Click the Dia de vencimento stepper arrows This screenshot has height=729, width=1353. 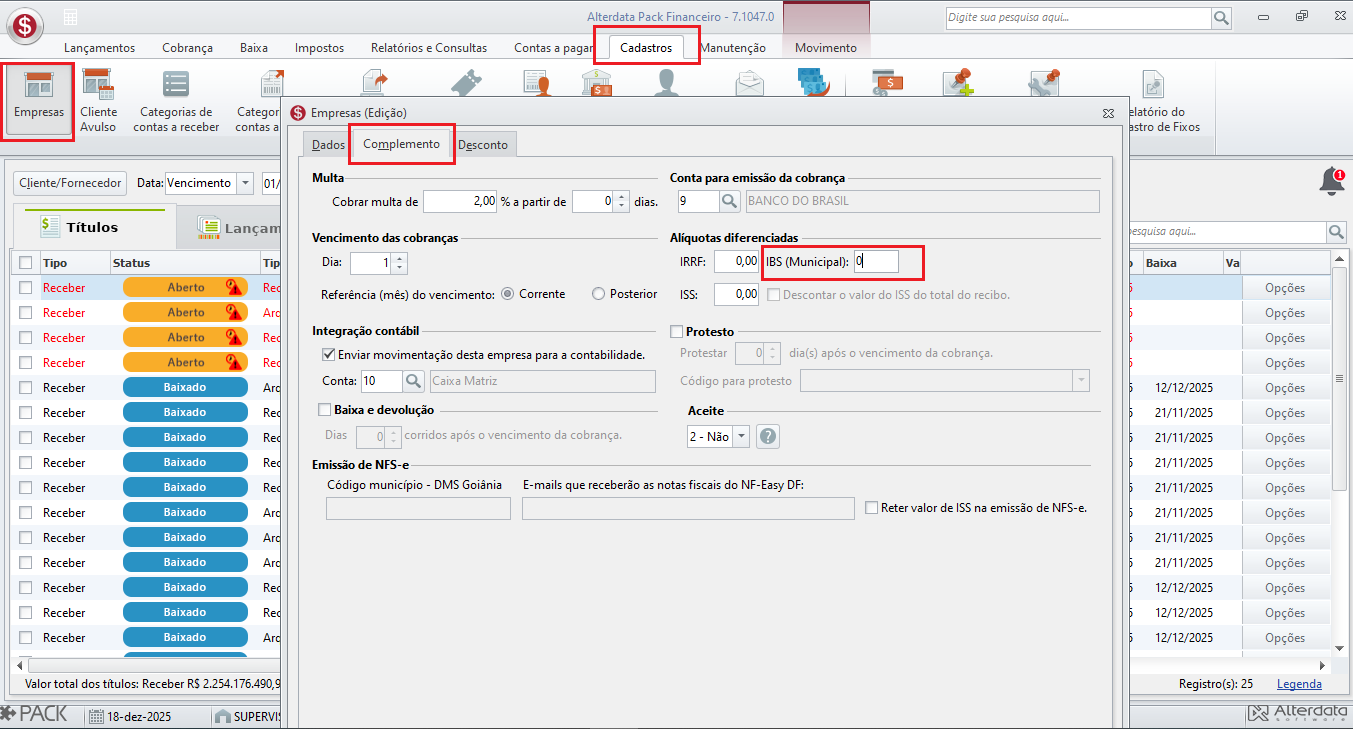[x=400, y=263]
